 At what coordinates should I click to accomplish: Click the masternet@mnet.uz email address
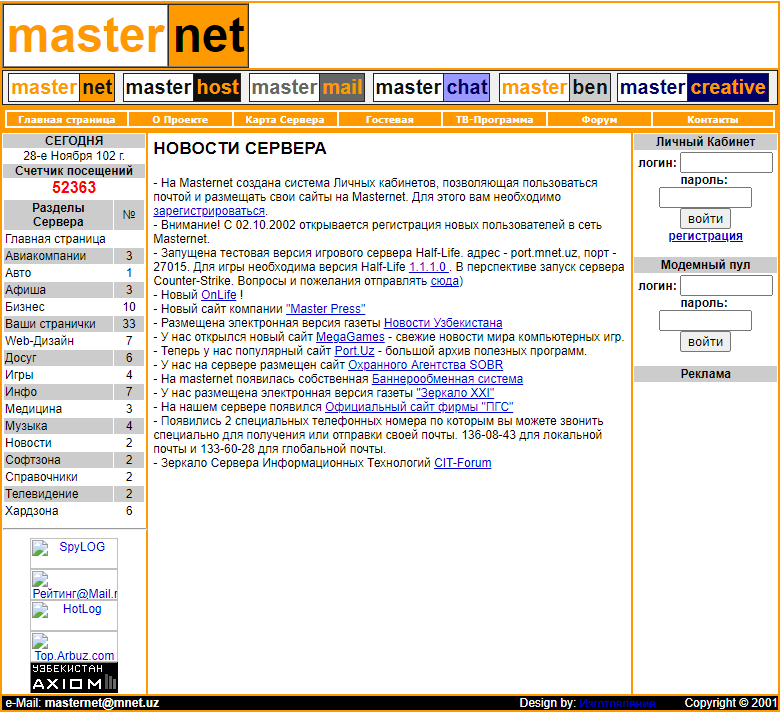tap(102, 703)
